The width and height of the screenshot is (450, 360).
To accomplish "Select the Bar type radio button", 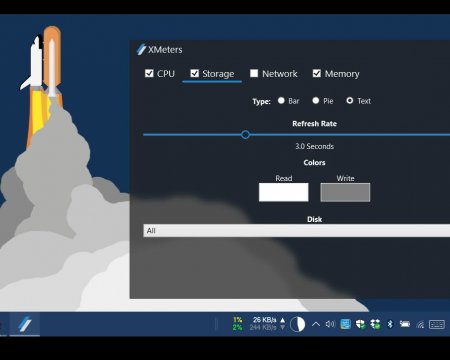I will coord(281,100).
